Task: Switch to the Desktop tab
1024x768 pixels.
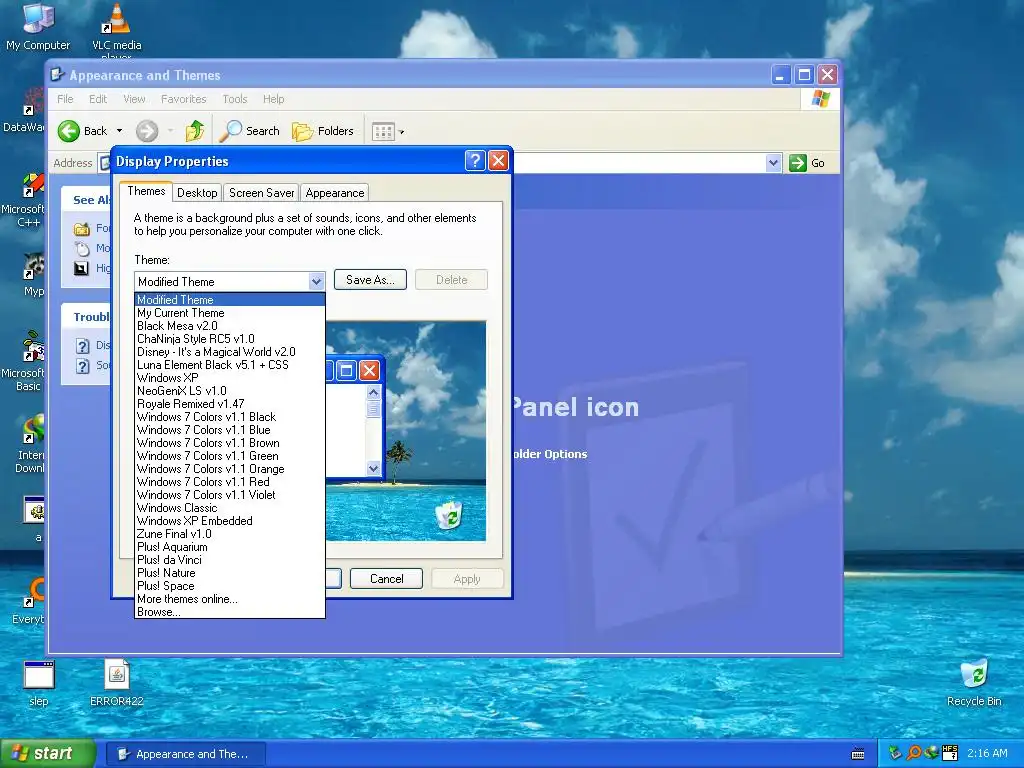Action: [197, 193]
